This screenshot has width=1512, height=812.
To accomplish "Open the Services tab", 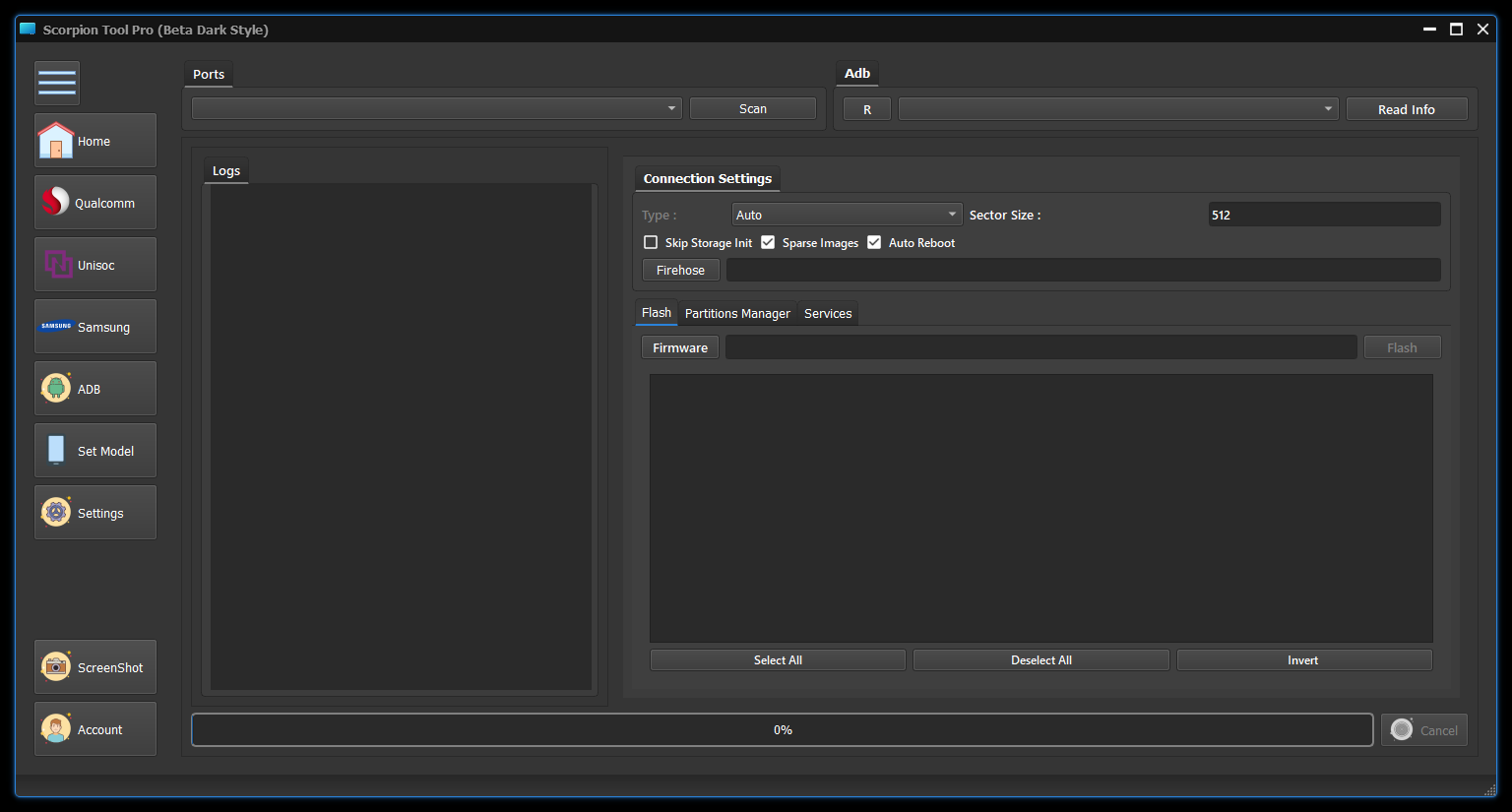I will [828, 314].
